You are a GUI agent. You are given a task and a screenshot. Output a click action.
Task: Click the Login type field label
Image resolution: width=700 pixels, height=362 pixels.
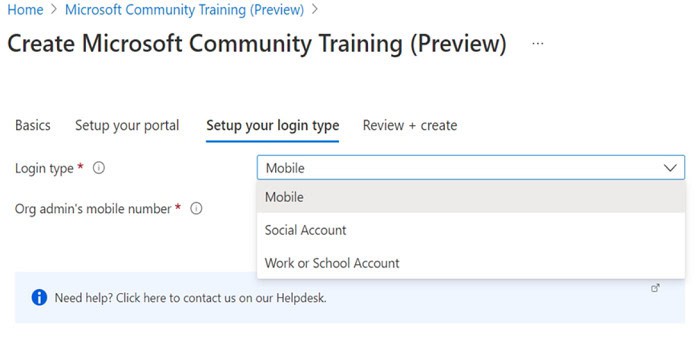coord(44,168)
